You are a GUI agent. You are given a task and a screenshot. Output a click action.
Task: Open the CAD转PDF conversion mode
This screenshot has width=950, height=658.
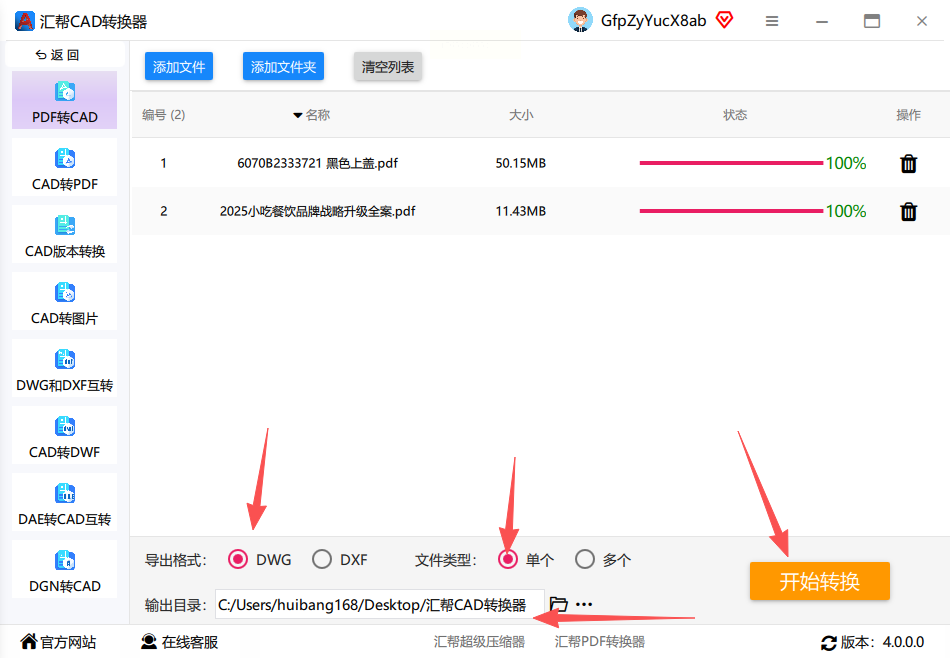[x=65, y=167]
